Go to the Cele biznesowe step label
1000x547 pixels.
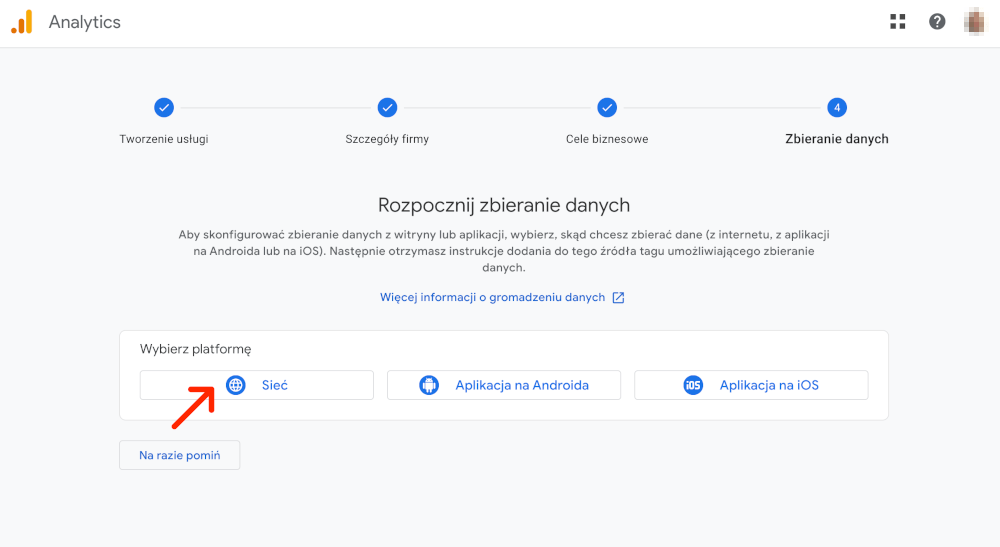pyautogui.click(x=607, y=139)
